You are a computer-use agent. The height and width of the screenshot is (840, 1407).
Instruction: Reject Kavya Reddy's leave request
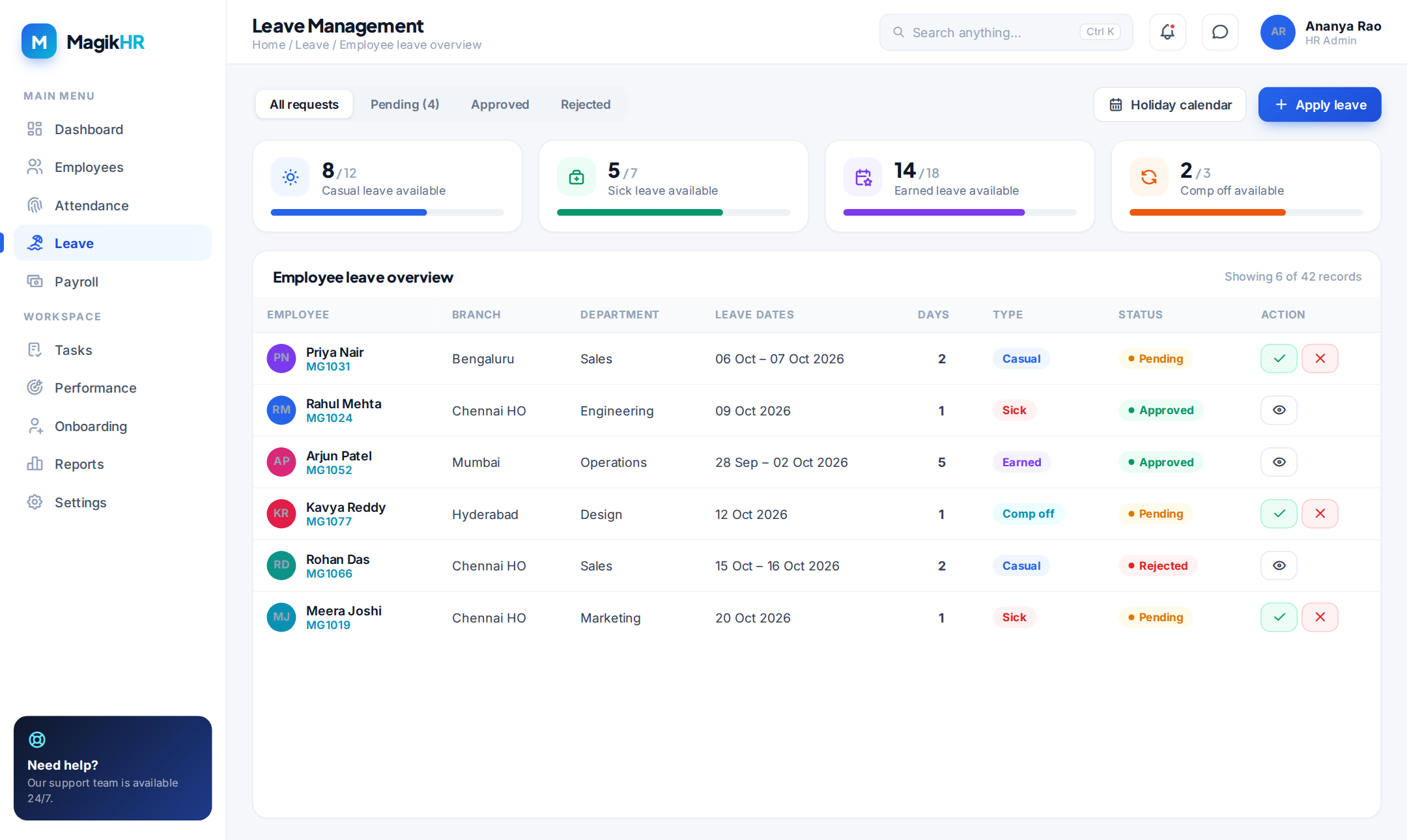pos(1320,514)
